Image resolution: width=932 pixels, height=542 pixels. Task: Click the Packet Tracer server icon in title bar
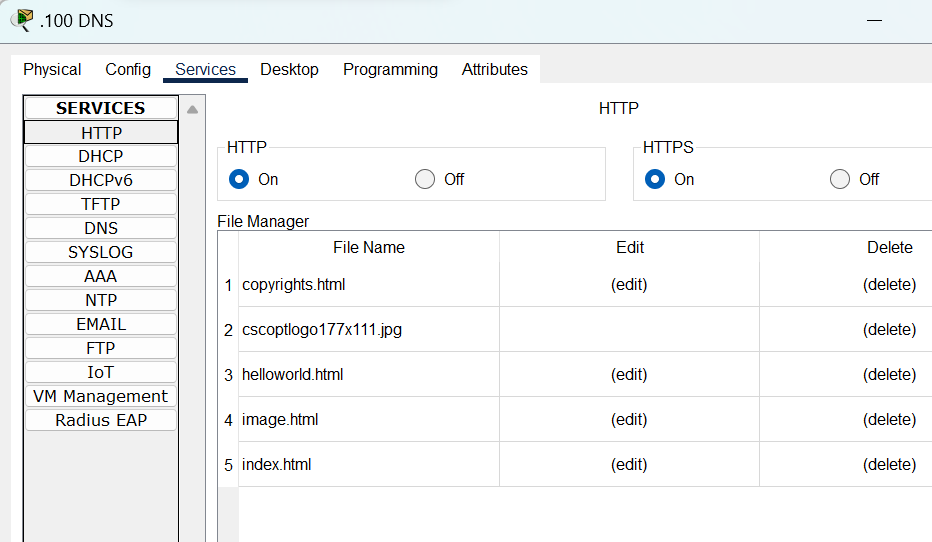click(x=20, y=20)
